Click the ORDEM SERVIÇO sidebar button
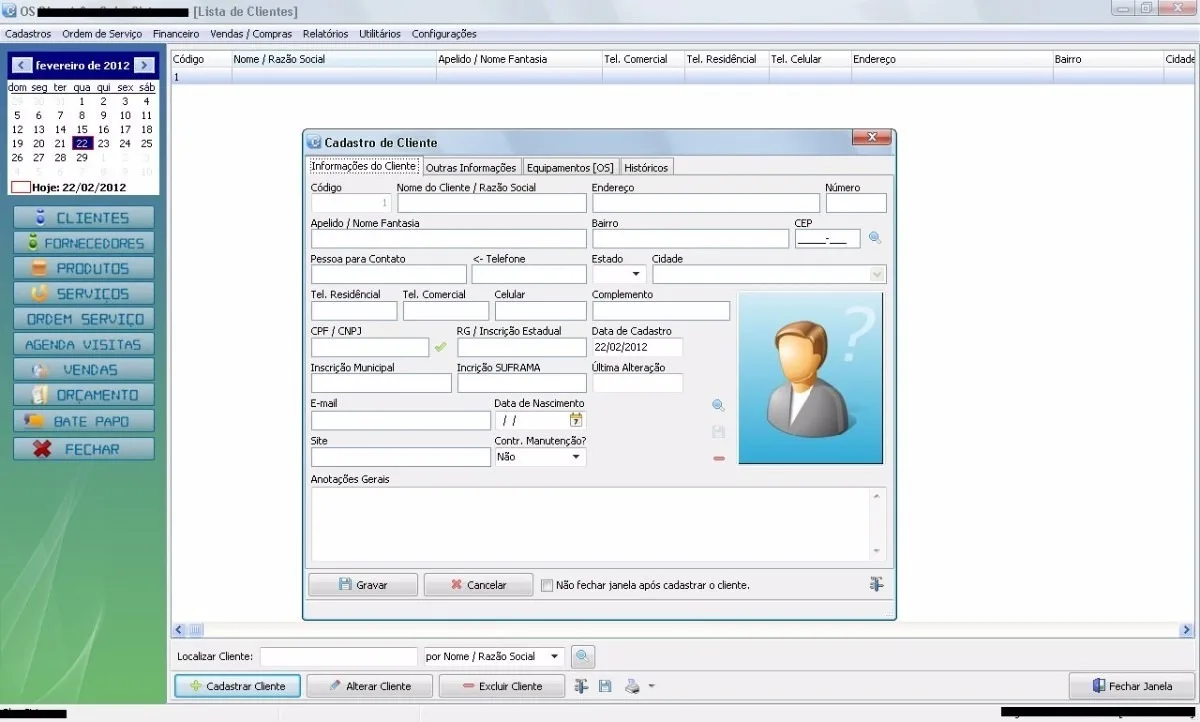1200x722 pixels. coord(84,319)
